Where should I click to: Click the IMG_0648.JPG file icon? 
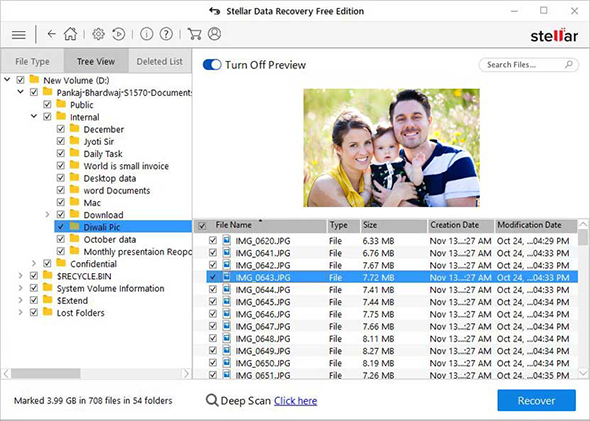click(x=227, y=338)
